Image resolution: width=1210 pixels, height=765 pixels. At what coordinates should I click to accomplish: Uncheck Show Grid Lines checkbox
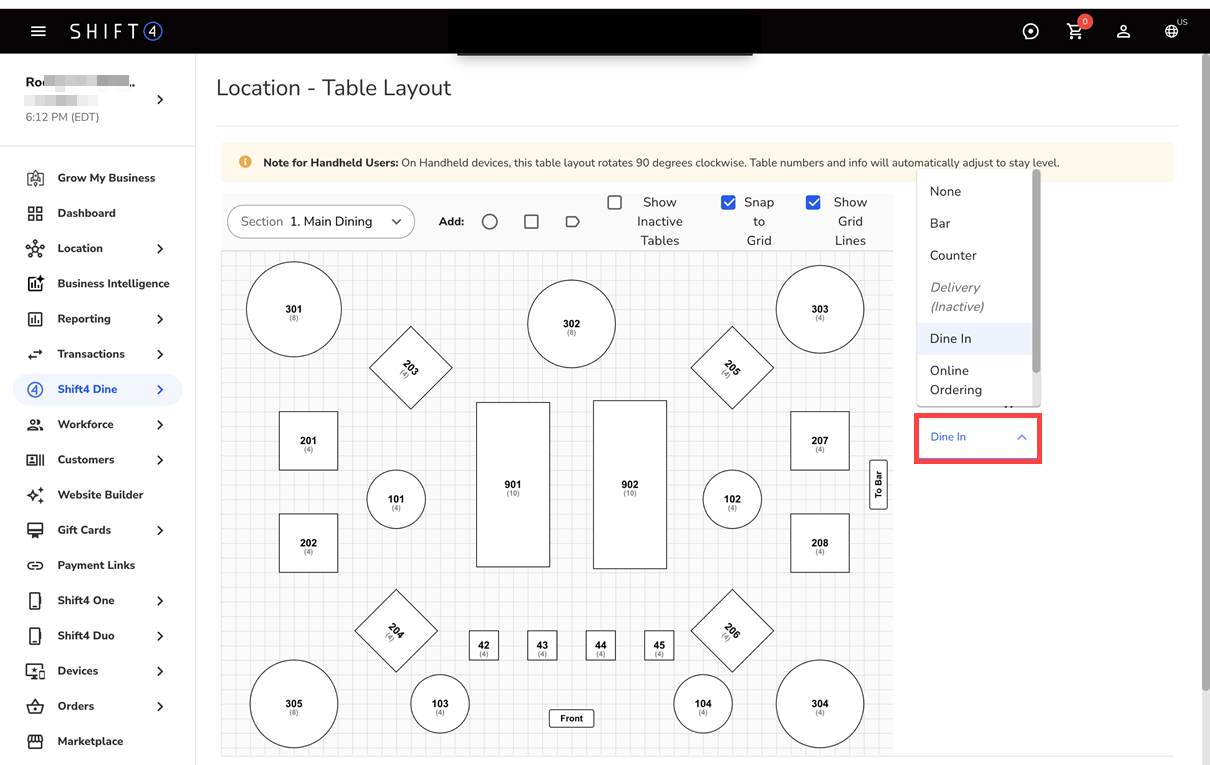[x=813, y=202]
